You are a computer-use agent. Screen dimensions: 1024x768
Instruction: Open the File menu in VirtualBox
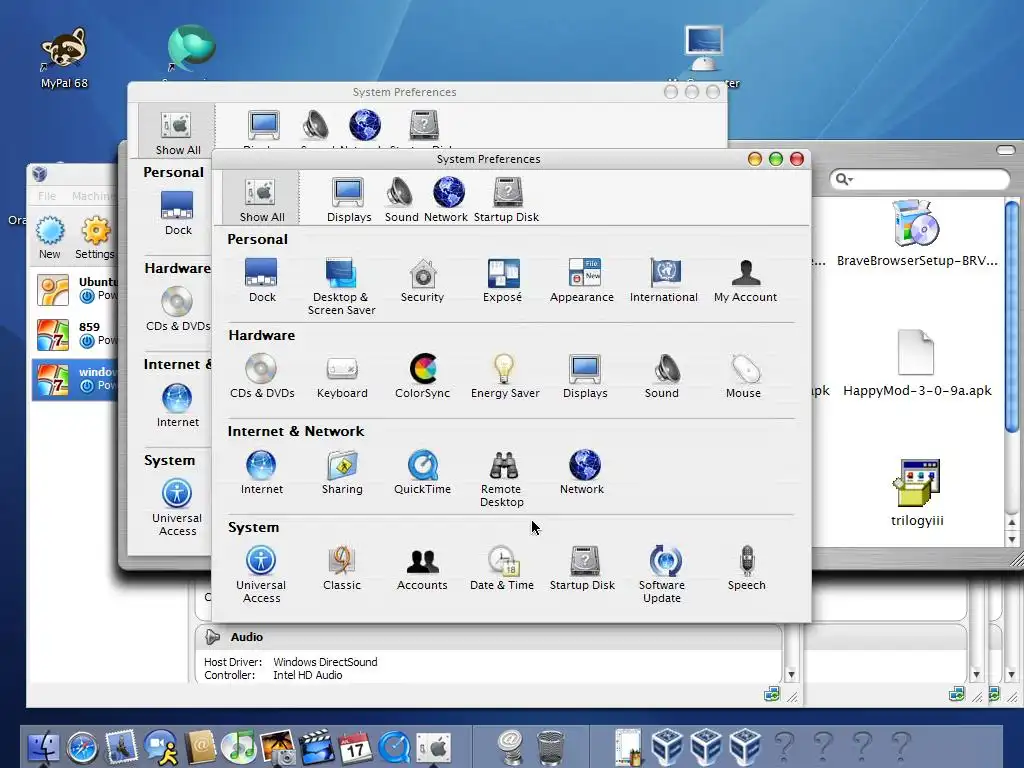click(x=47, y=196)
